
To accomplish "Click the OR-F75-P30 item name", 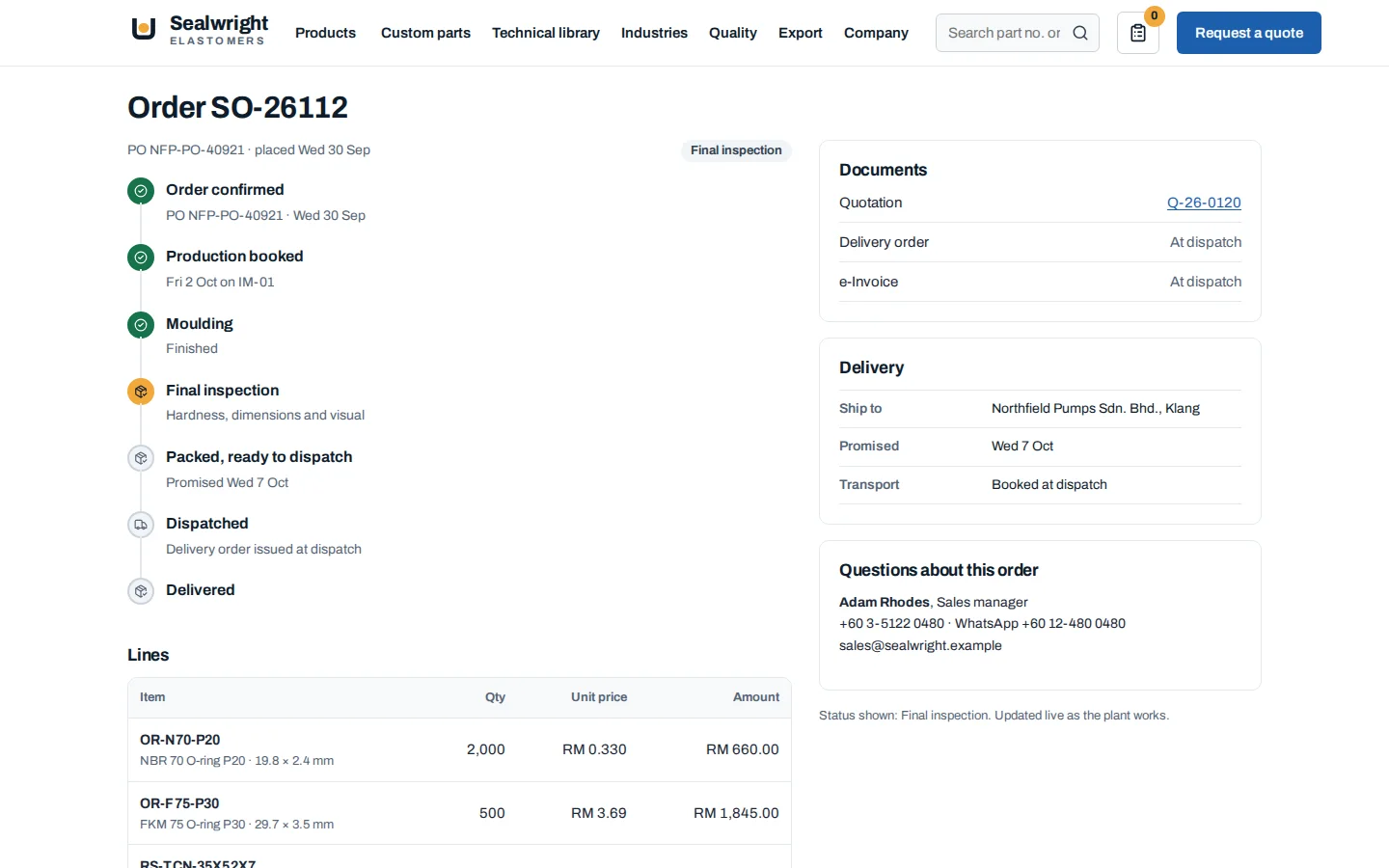I will pyautogui.click(x=179, y=803).
